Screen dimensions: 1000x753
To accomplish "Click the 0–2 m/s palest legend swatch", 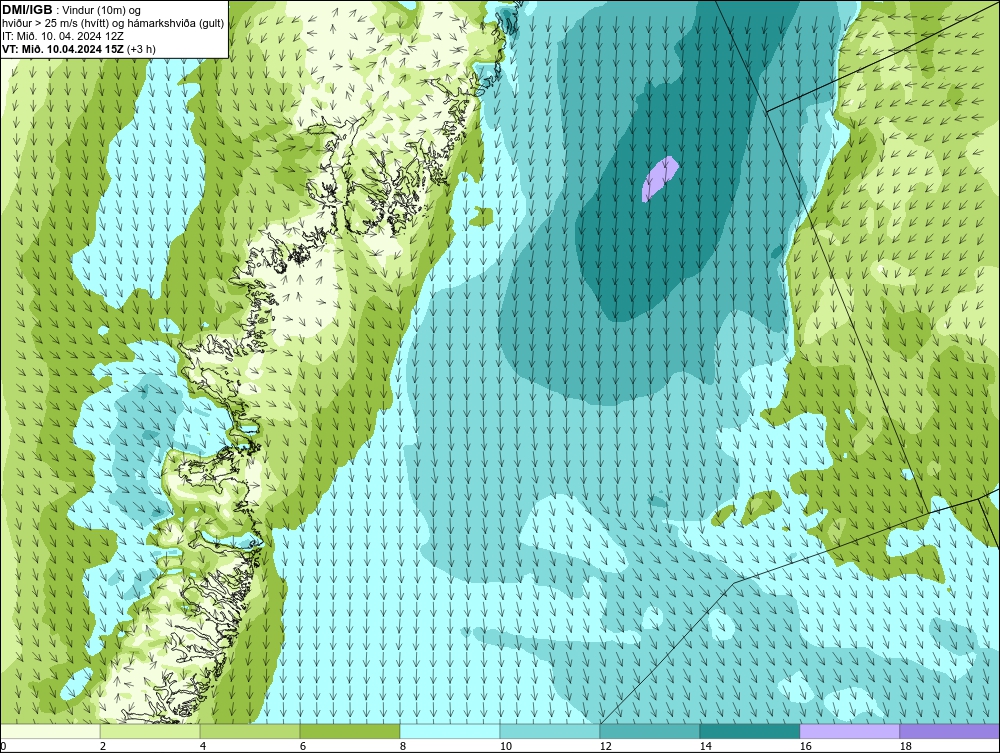I will (x=50, y=731).
